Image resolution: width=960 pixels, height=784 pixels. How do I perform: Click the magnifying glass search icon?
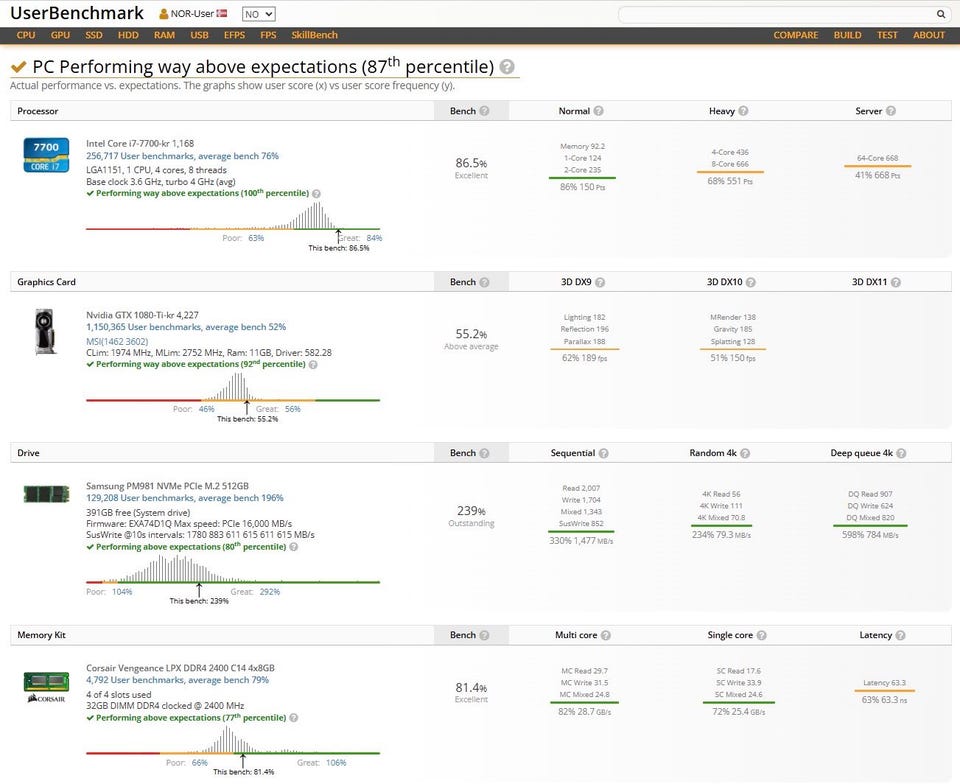(x=940, y=14)
